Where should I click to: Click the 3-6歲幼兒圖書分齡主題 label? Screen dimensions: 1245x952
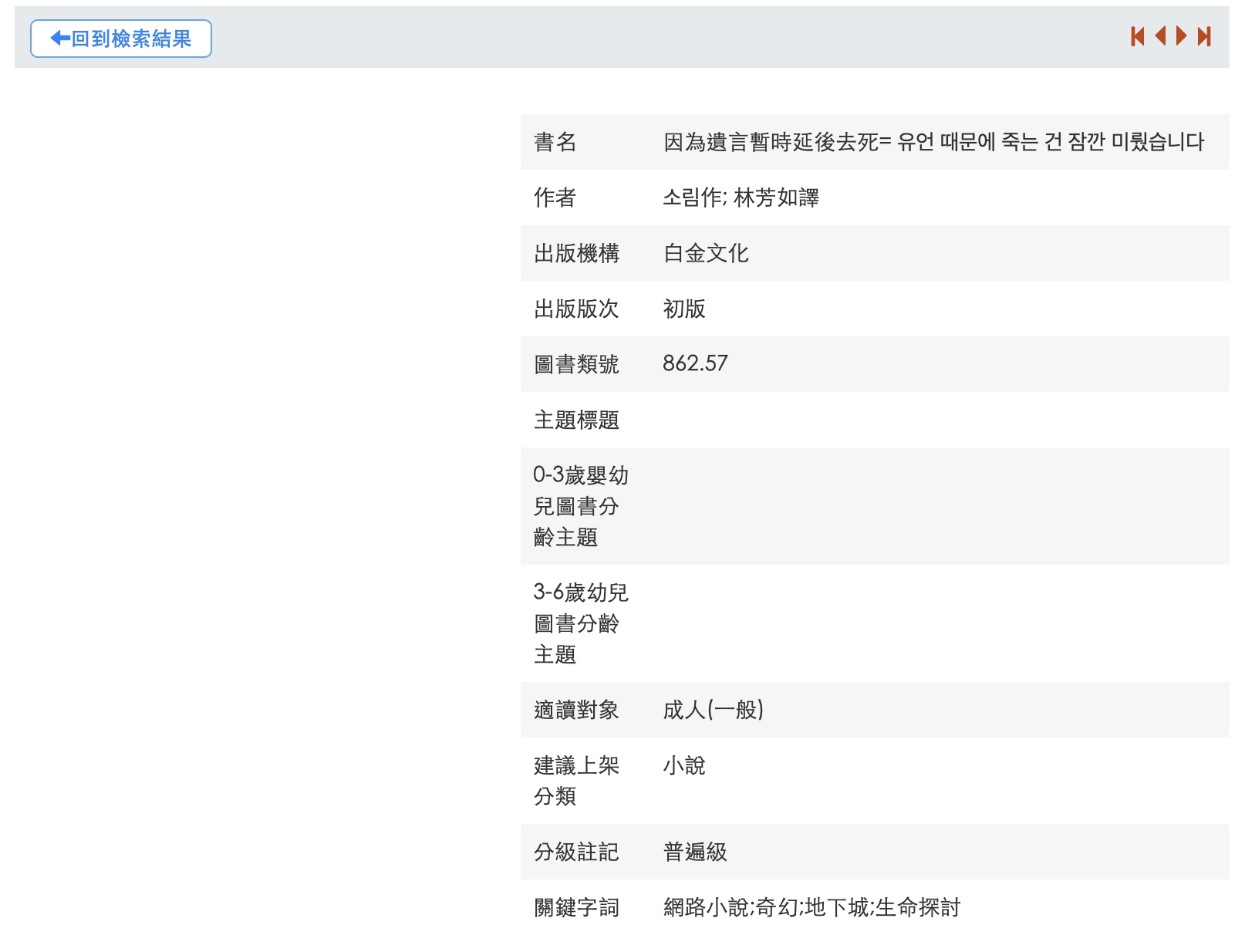580,623
